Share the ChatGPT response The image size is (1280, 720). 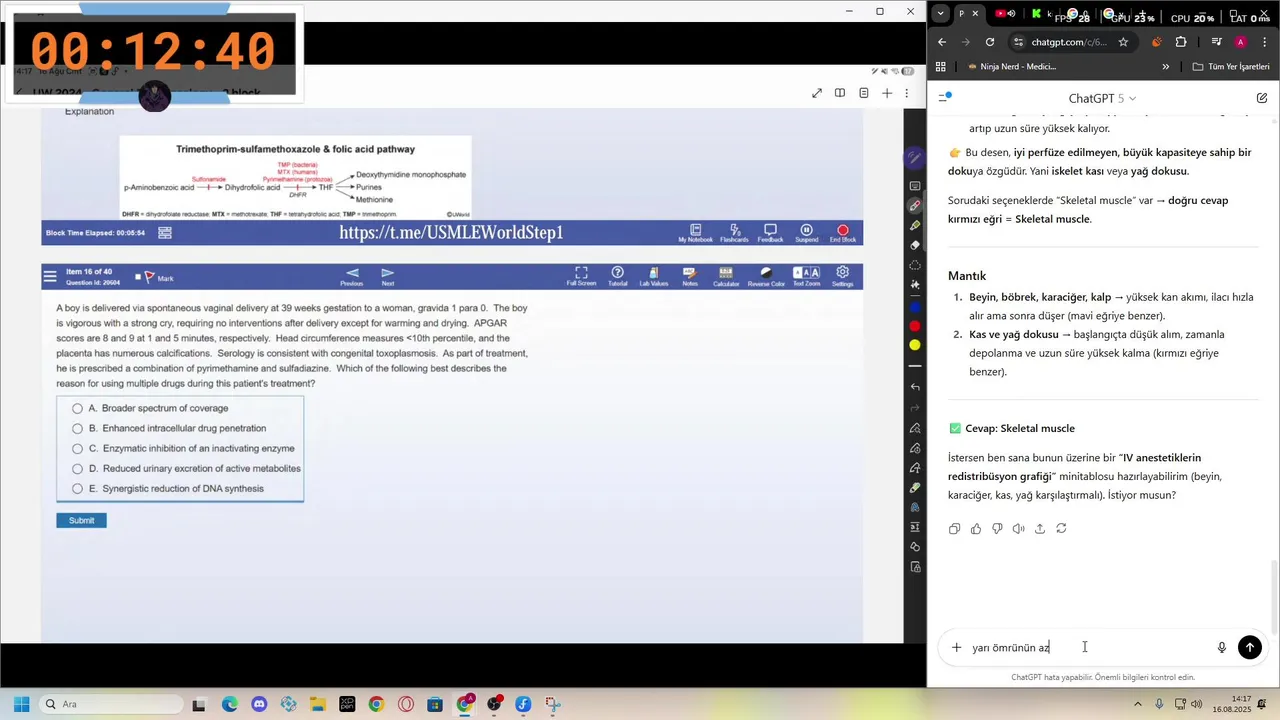tap(1040, 528)
